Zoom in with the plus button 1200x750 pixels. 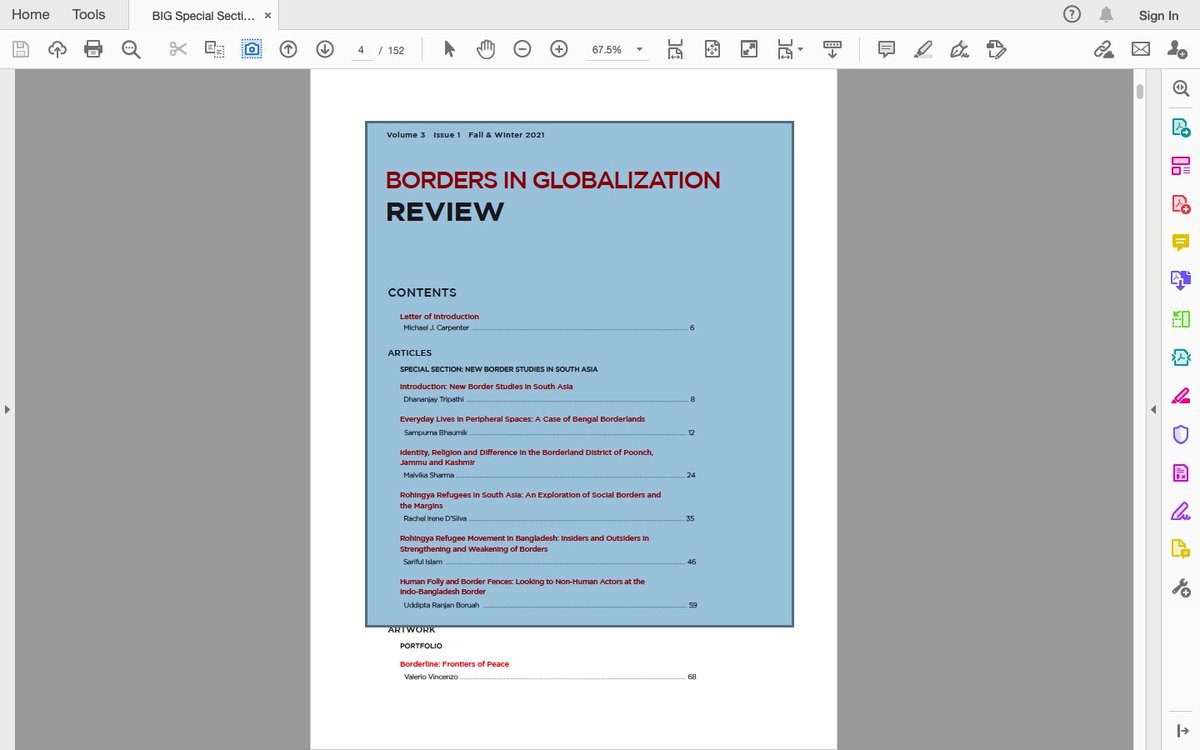[x=559, y=49]
